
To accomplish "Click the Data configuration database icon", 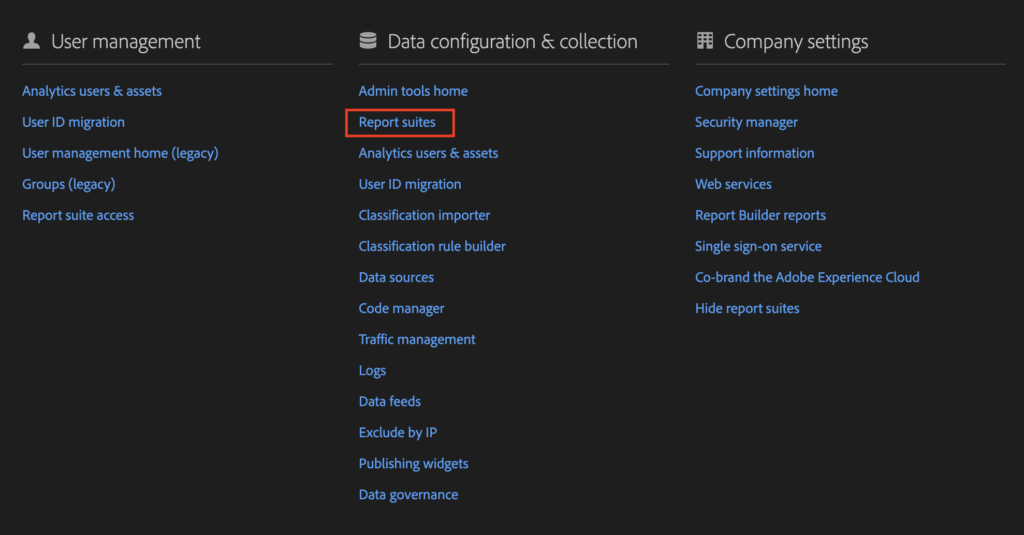I will 368,41.
